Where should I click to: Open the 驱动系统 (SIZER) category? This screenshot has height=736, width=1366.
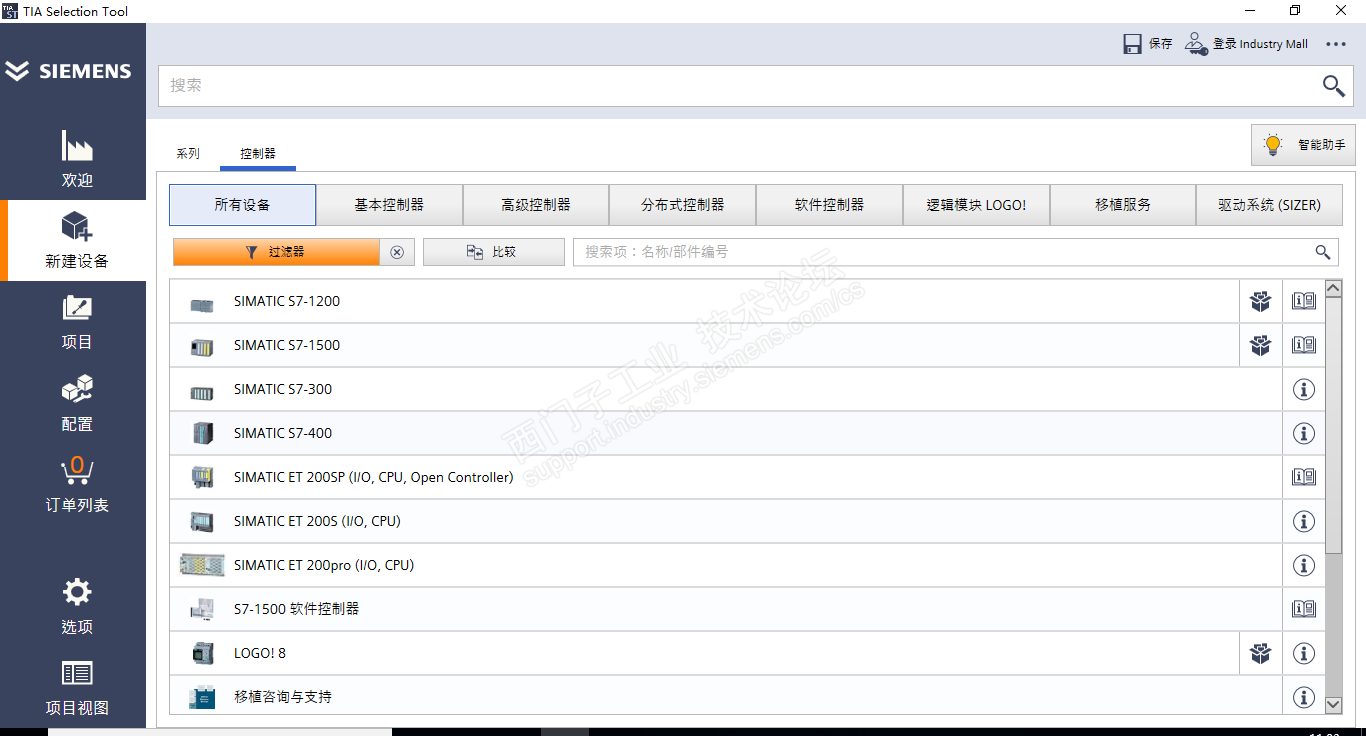[x=1269, y=205]
